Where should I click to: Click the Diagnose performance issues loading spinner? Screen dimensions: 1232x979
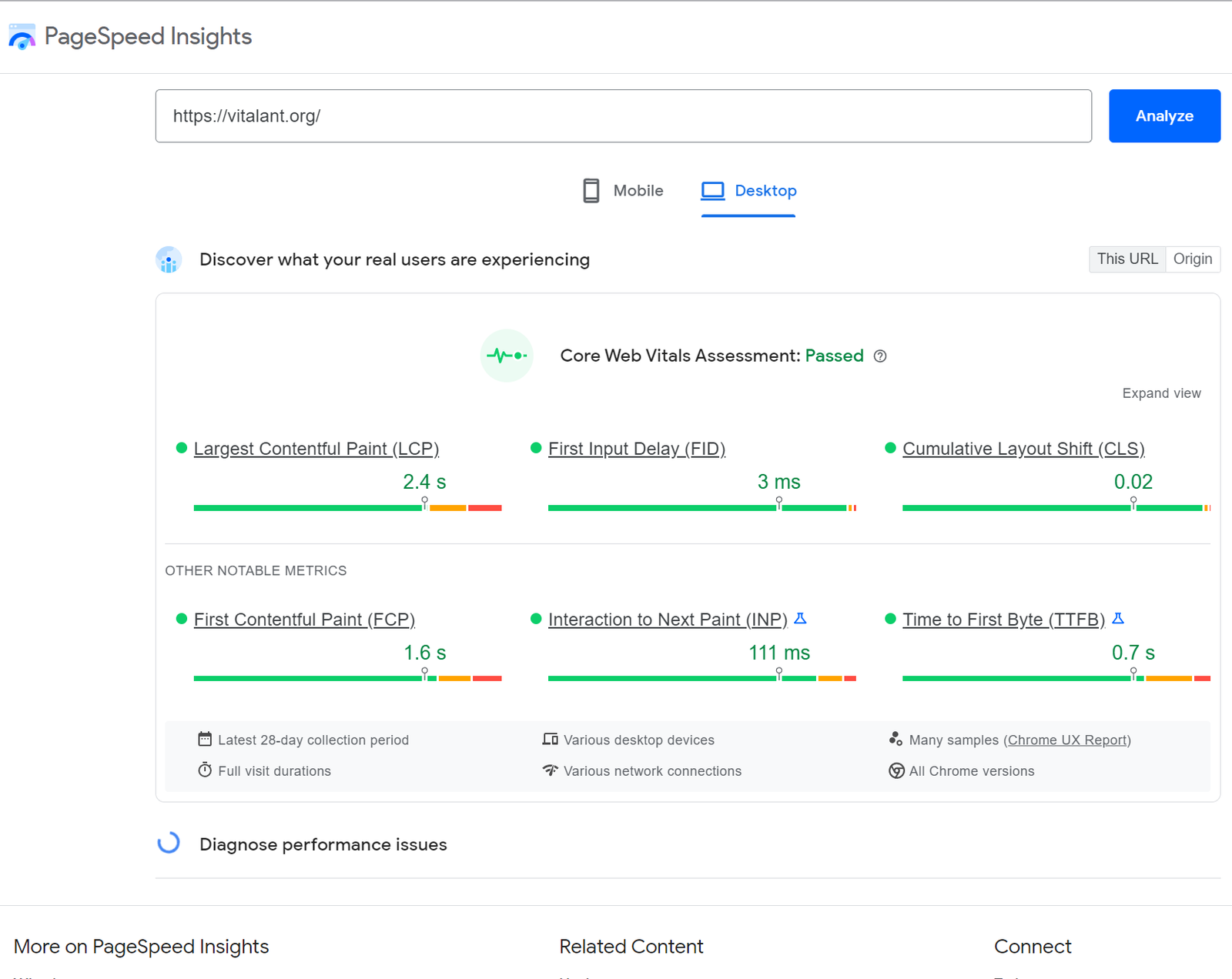coord(169,843)
